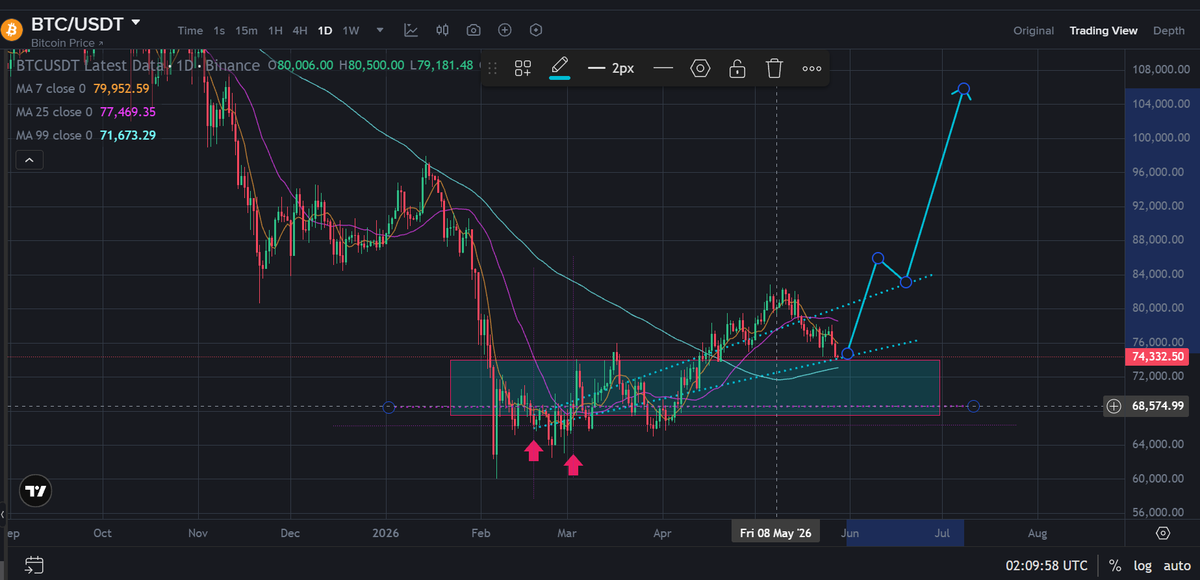Select the right pink up-arrow marker
Image resolution: width=1200 pixels, height=580 pixels.
[573, 464]
